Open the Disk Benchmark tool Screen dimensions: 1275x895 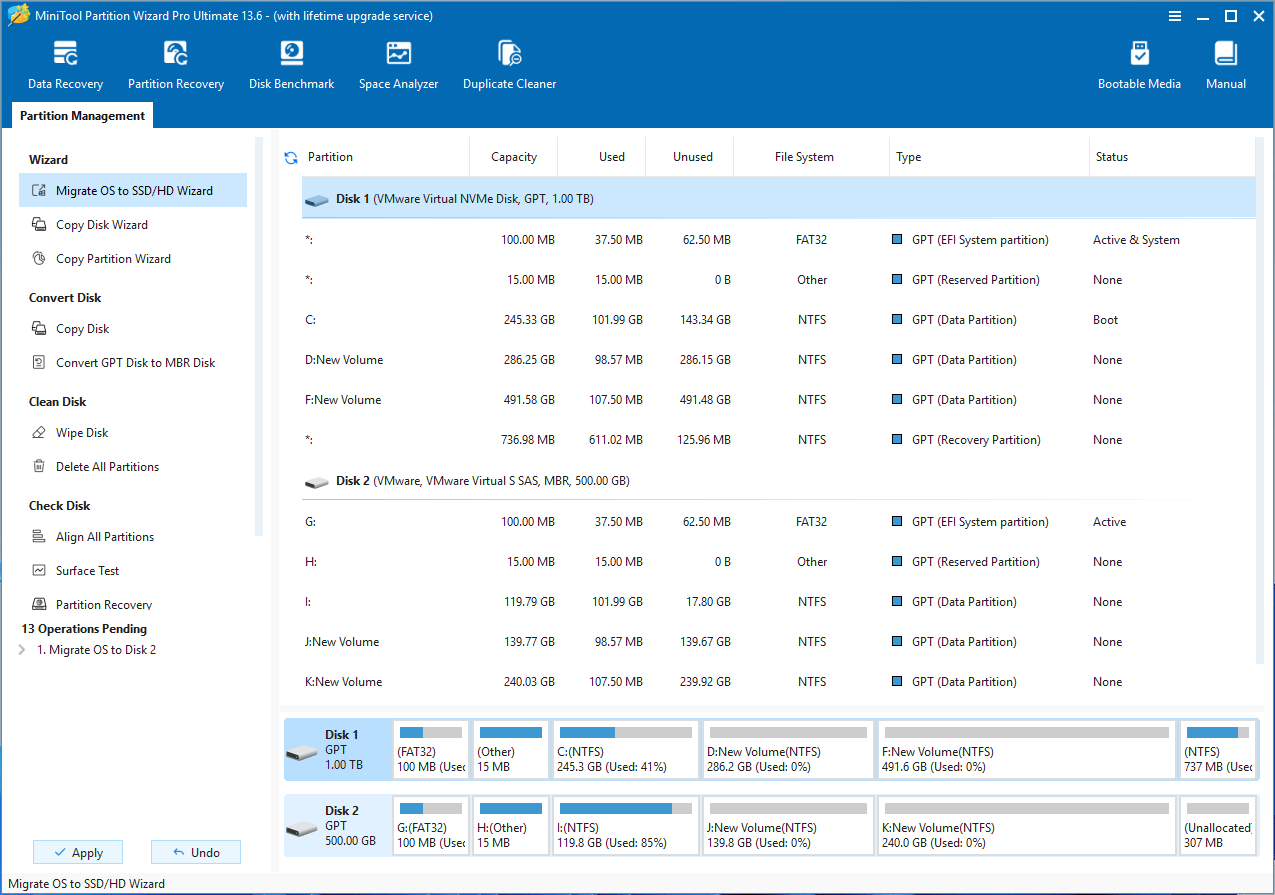[x=291, y=66]
